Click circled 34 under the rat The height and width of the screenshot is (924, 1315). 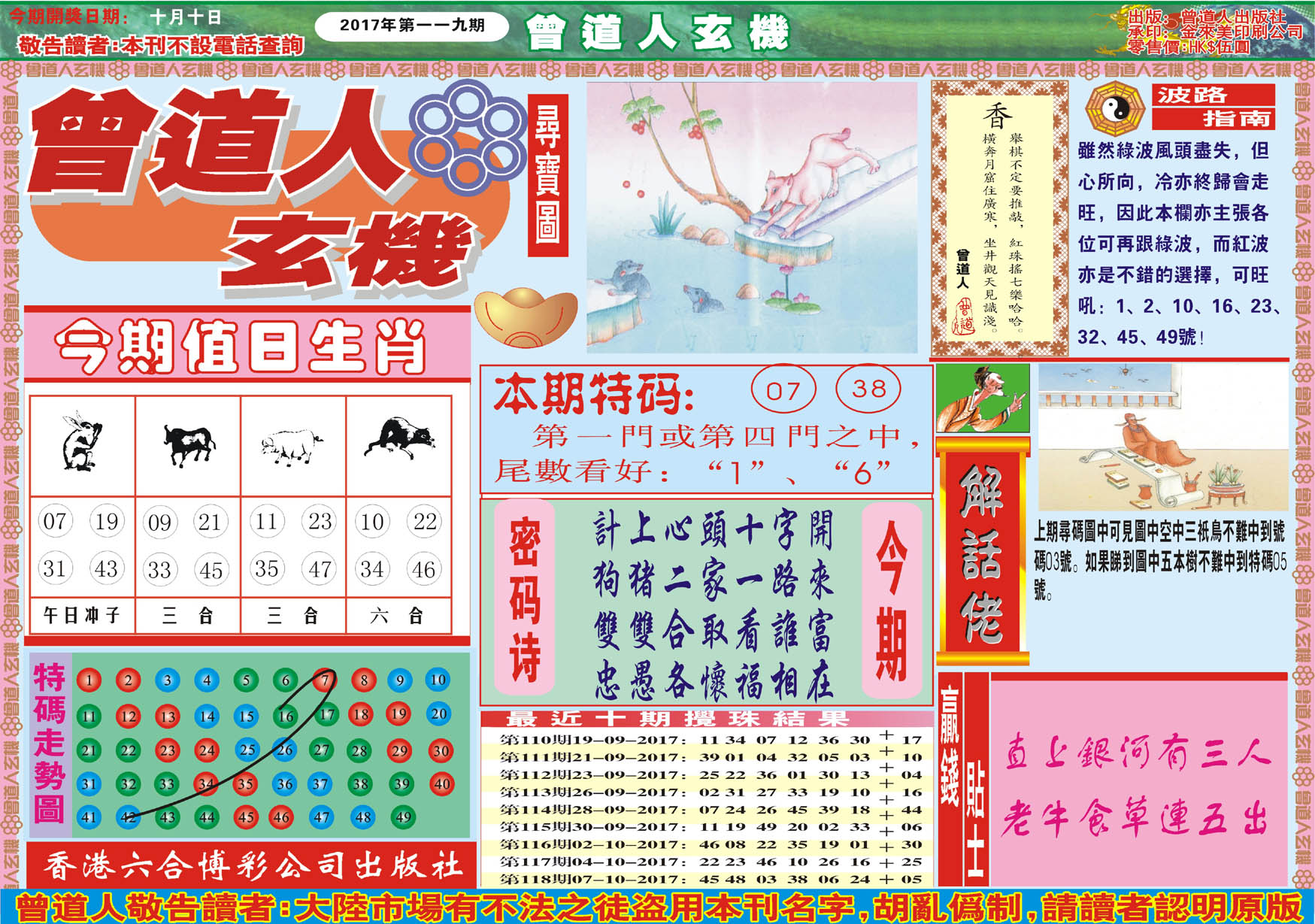pos(371,569)
